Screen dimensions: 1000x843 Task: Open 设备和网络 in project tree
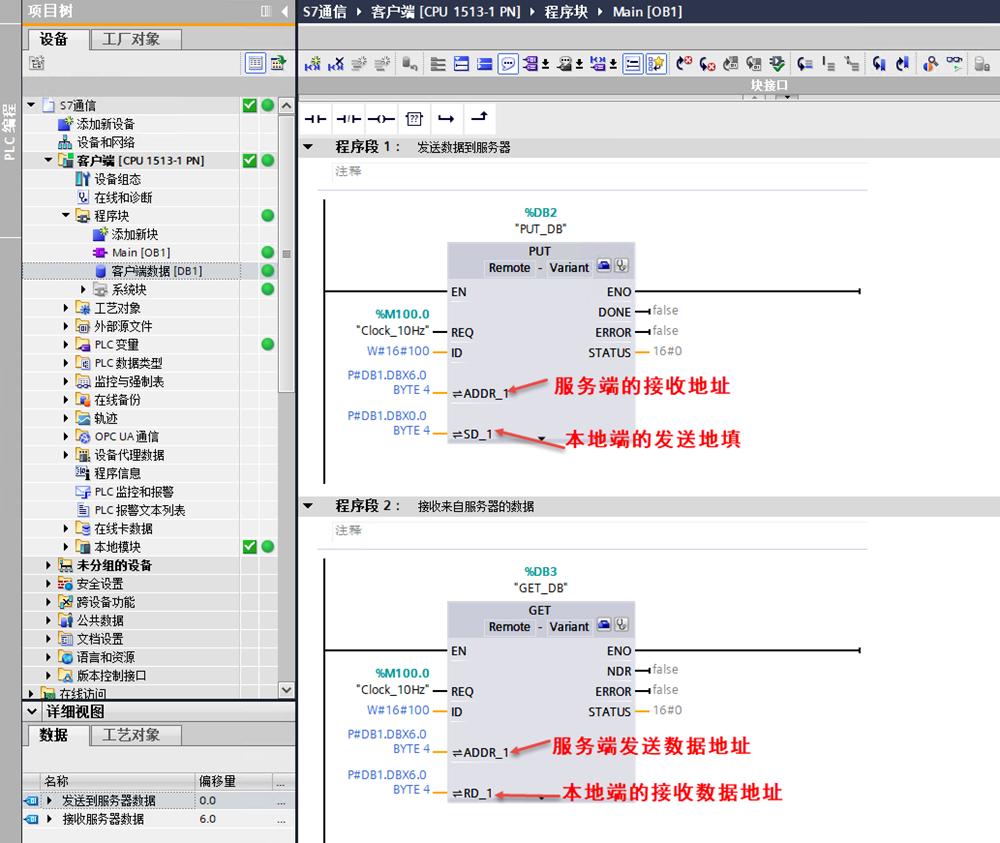click(x=105, y=142)
